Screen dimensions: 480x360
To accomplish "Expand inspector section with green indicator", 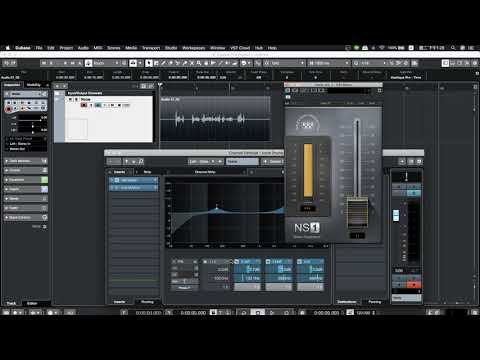I will coord(26,180).
